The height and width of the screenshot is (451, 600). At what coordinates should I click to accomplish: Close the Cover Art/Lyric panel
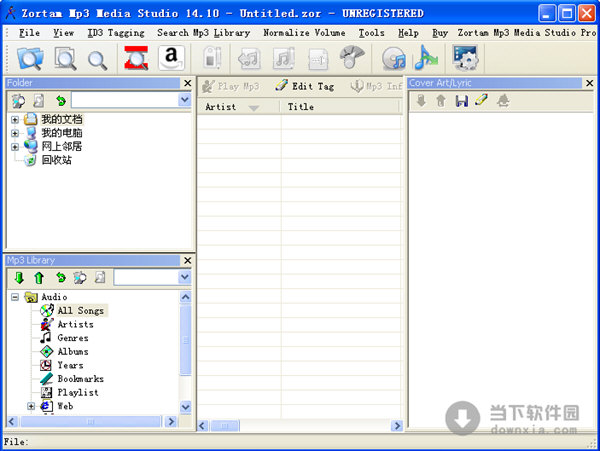coord(590,83)
